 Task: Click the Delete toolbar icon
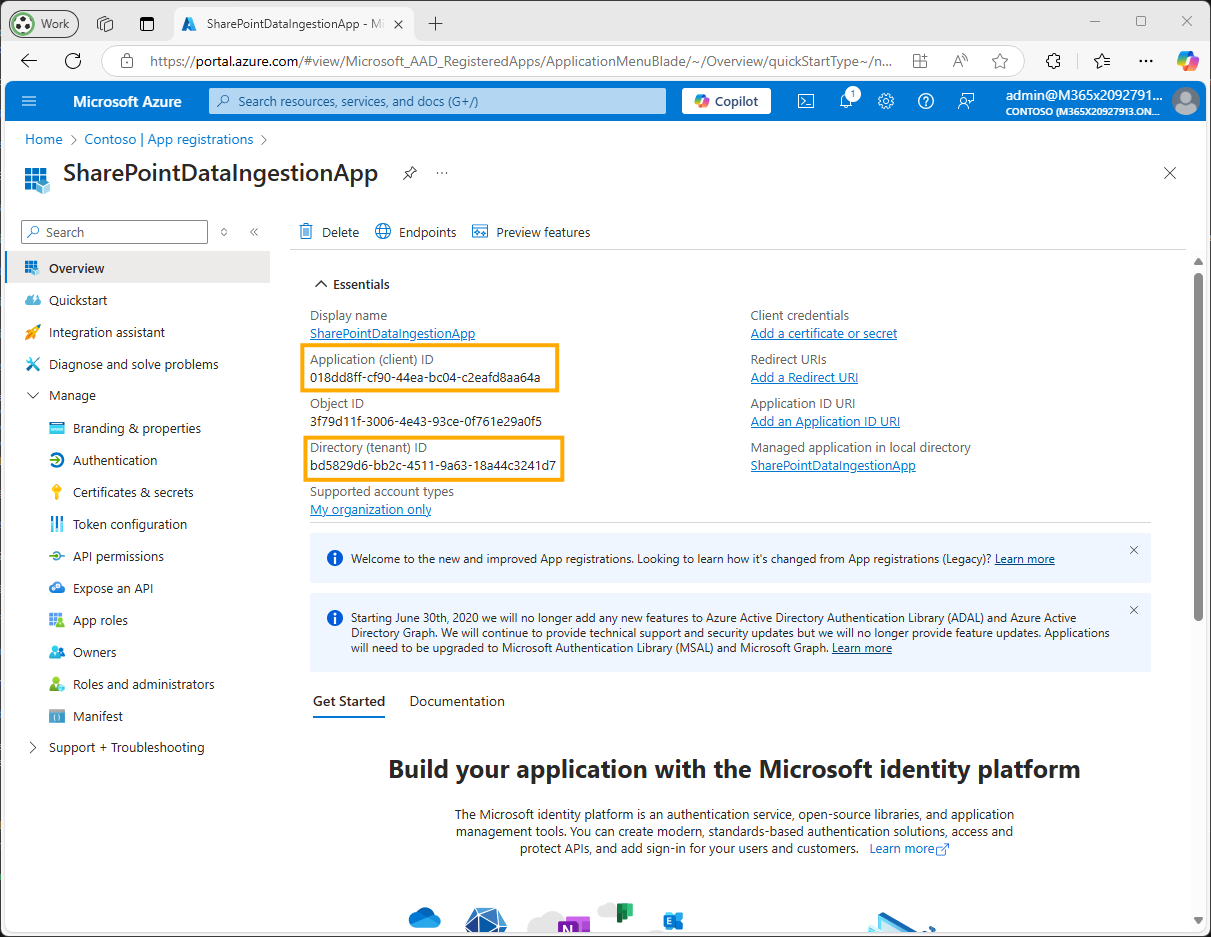(328, 231)
